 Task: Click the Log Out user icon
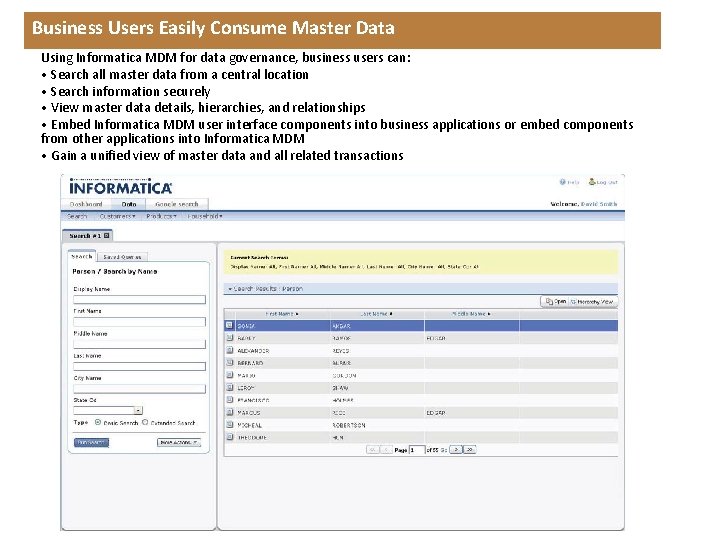pos(592,182)
